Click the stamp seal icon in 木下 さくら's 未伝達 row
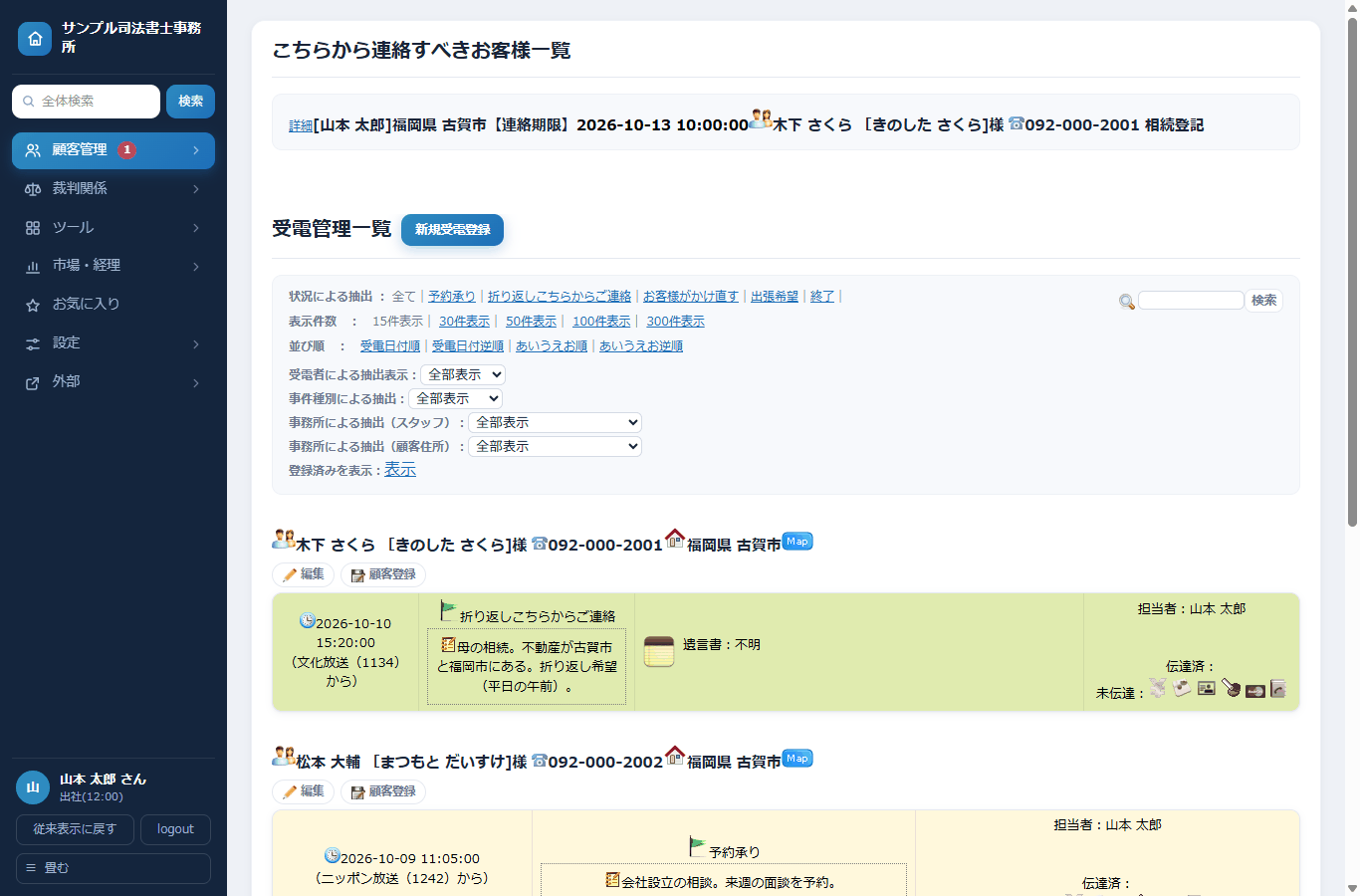The height and width of the screenshot is (896, 1360). pos(1232,687)
